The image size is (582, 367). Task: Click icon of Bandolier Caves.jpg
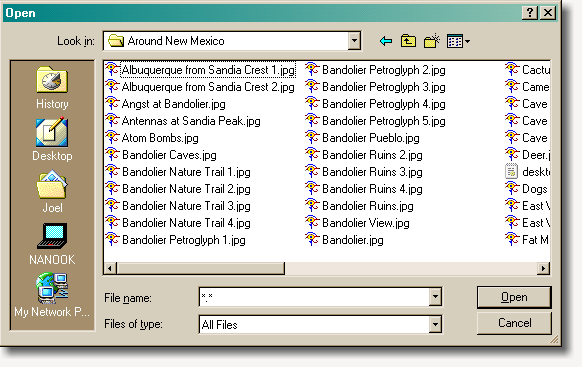(112, 154)
